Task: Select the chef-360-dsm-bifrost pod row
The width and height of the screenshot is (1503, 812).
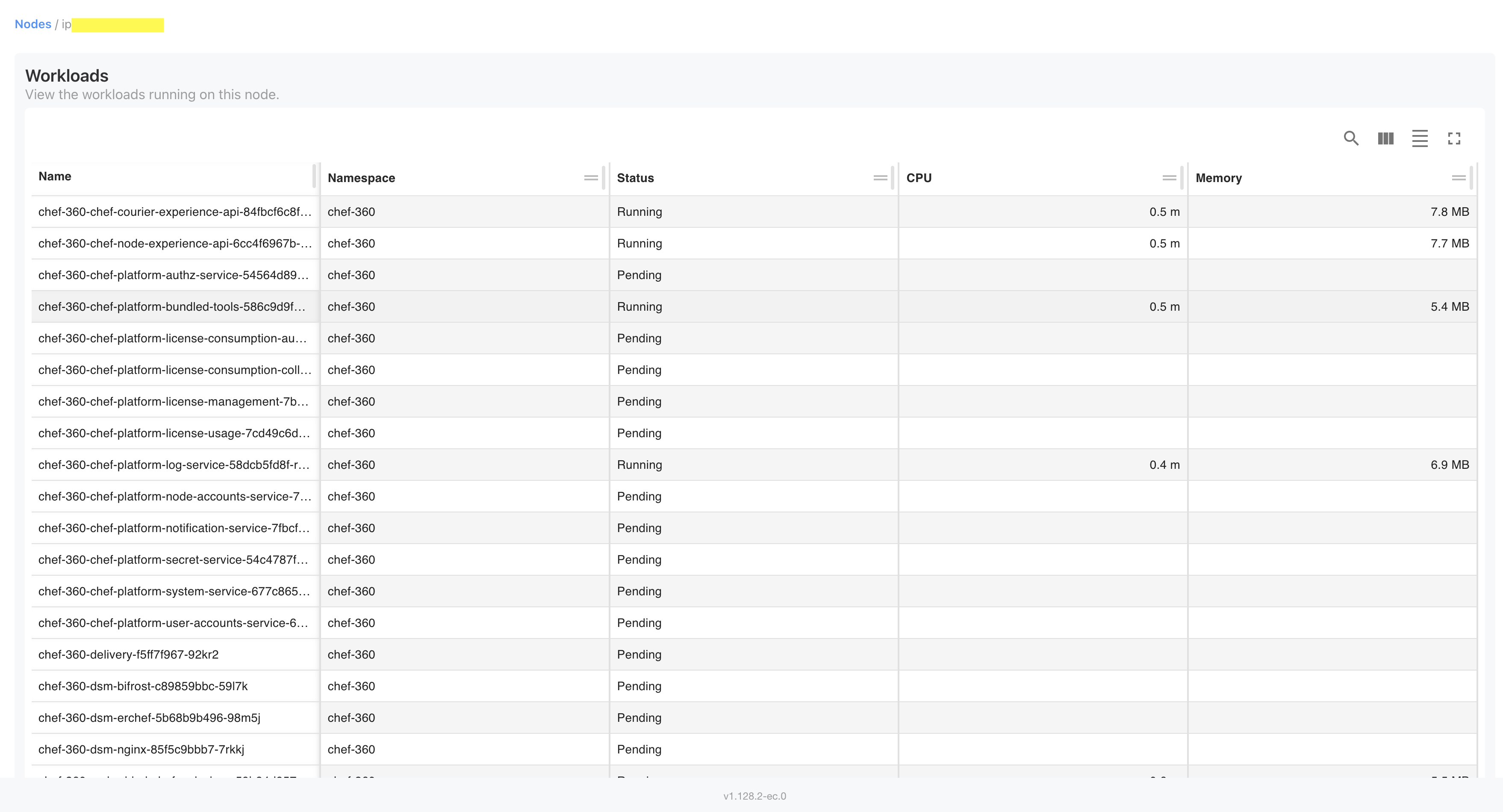Action: pyautogui.click(x=143, y=686)
